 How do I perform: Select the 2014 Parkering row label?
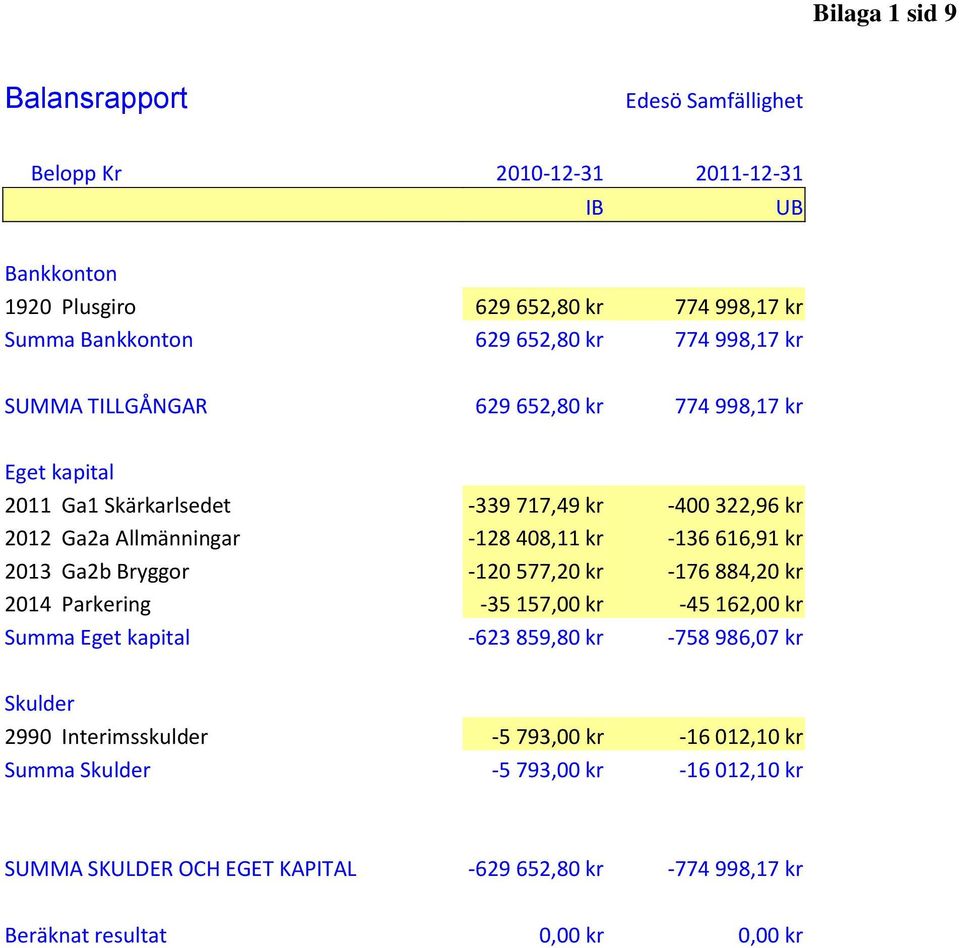pos(78,605)
